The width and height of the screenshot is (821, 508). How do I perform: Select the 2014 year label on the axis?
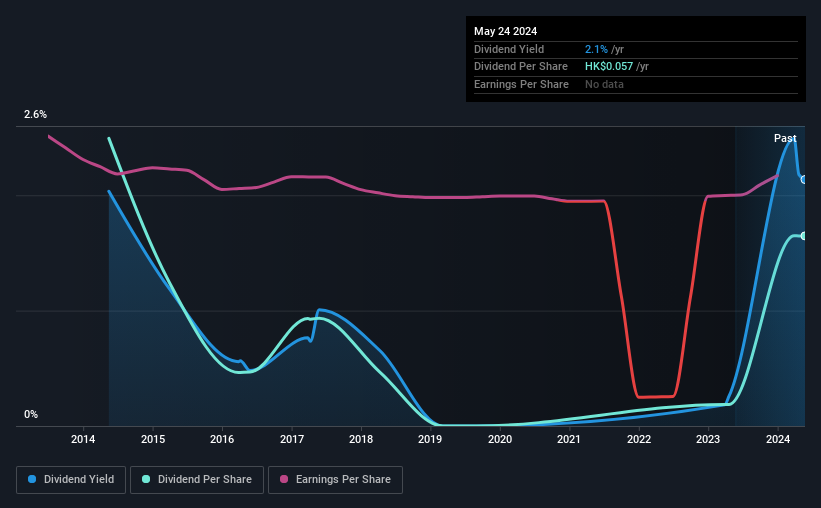83,440
